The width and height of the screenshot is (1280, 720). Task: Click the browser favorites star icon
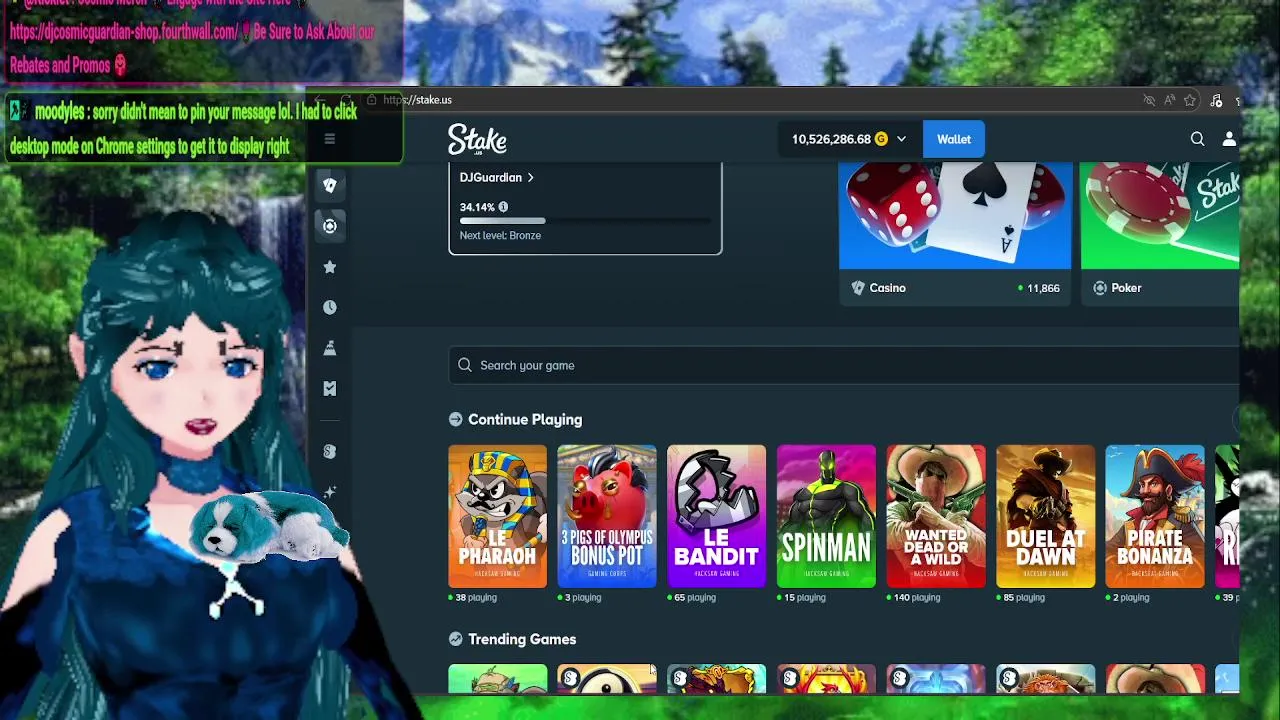coord(1189,100)
